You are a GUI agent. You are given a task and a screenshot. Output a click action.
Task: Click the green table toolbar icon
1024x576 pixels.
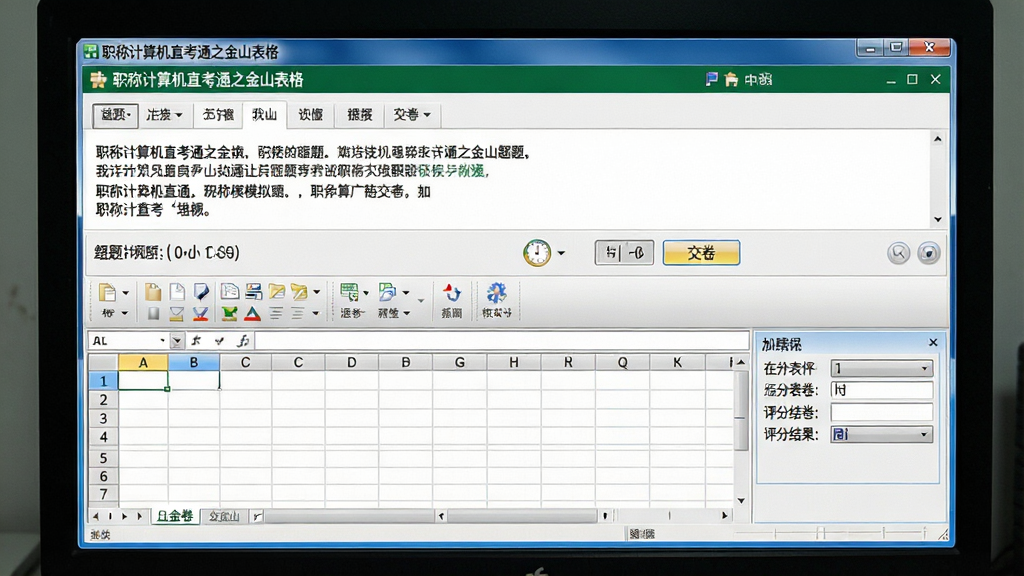pyautogui.click(x=349, y=292)
